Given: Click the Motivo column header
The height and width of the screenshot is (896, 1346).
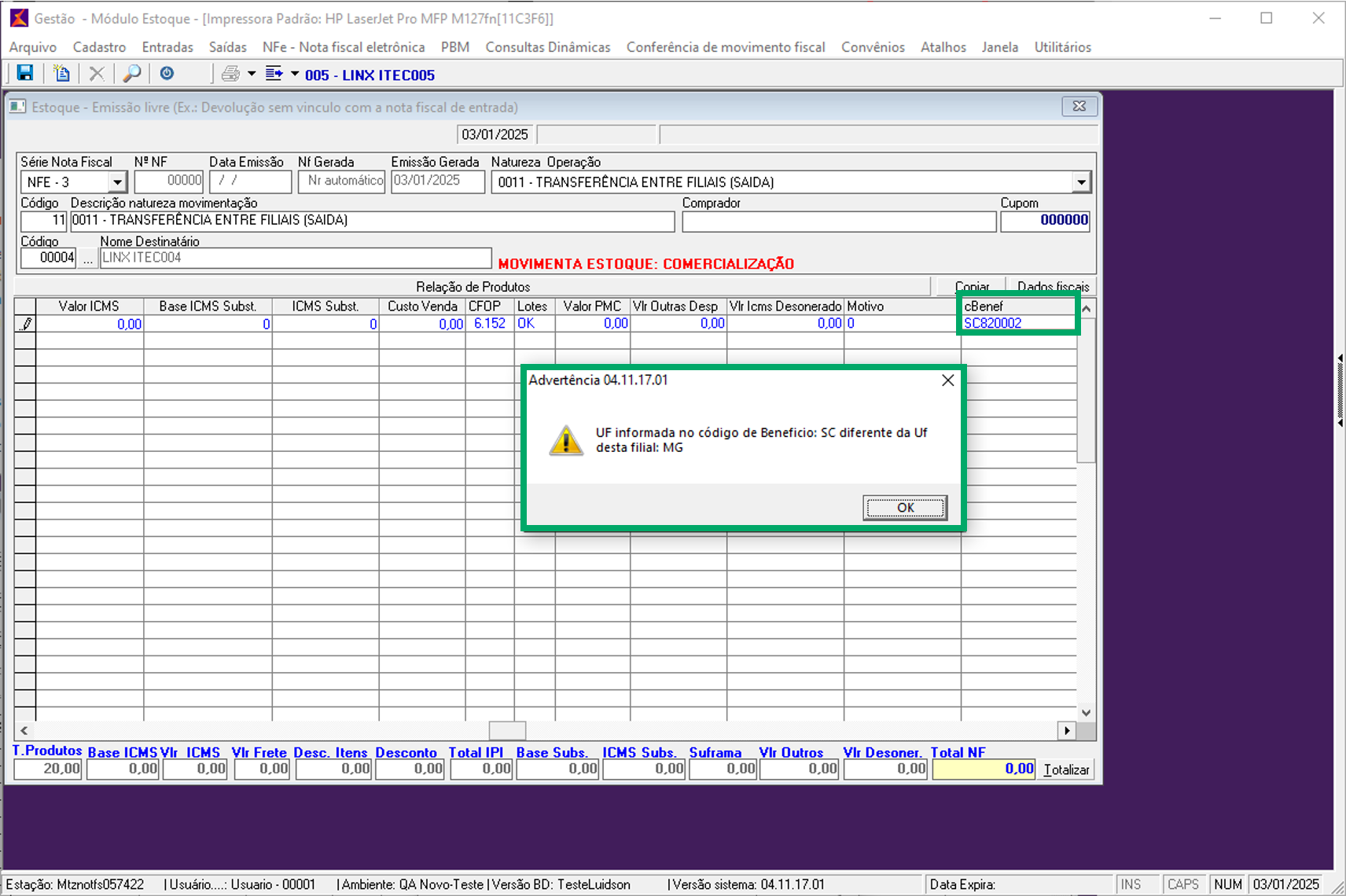Looking at the screenshot, I should [903, 307].
